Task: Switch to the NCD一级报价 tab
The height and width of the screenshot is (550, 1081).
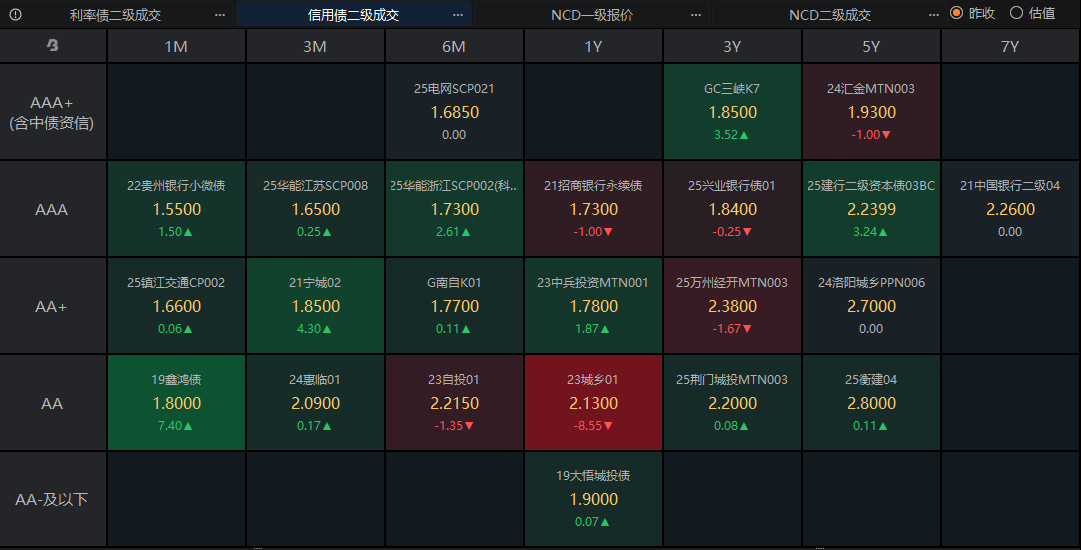Action: point(592,15)
